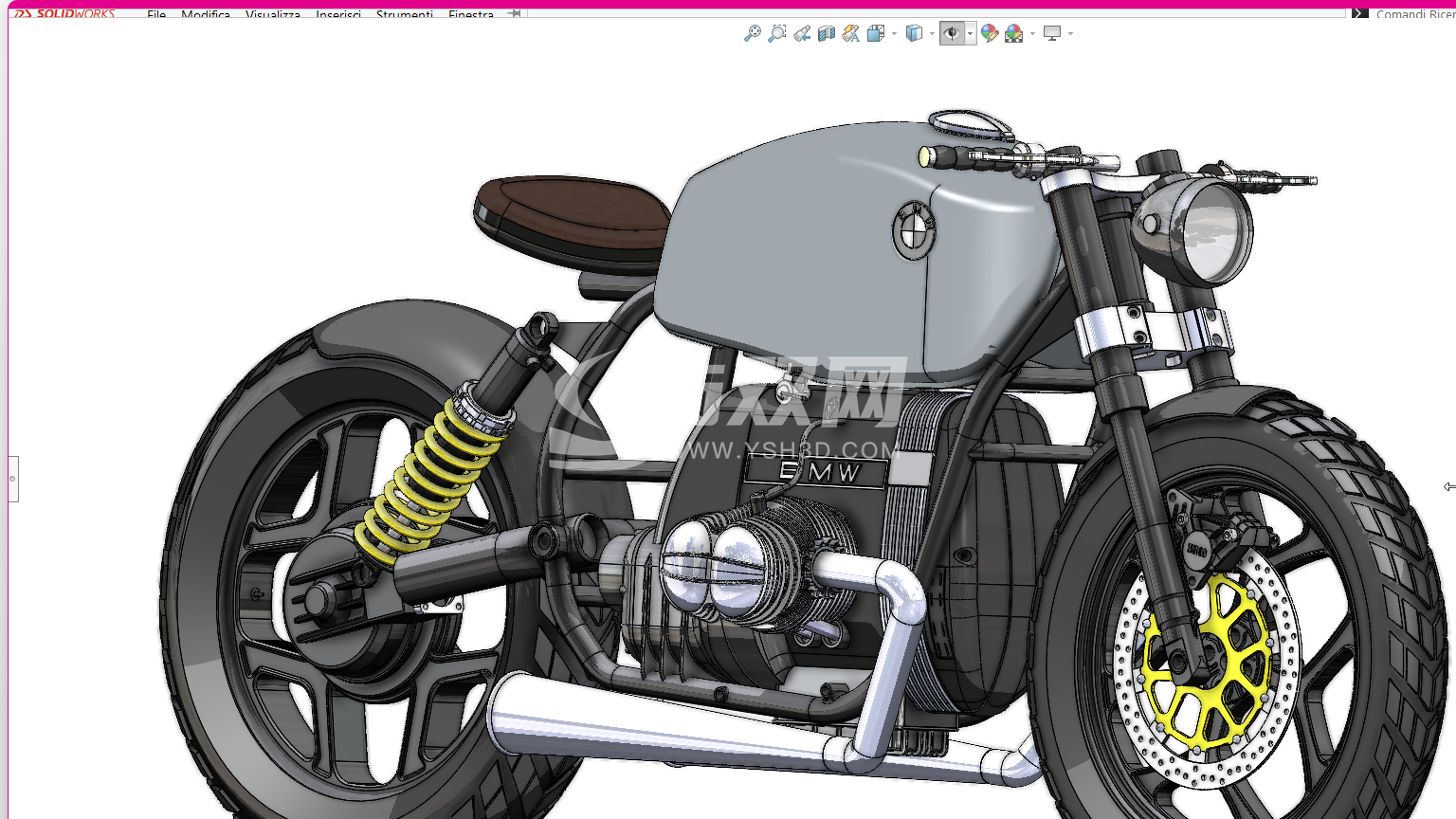This screenshot has width=1456, height=819.
Task: Click the SolidWorks logo
Action: 64,14
